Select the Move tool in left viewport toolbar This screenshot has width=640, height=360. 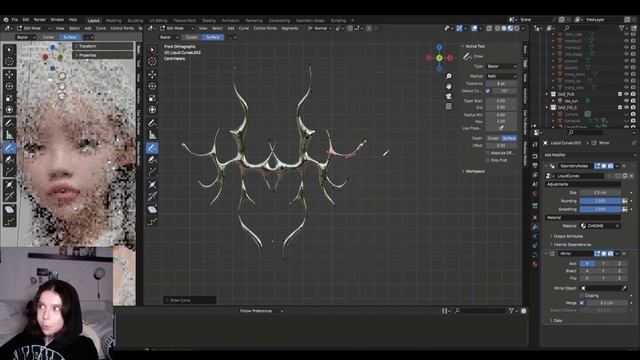pos(9,74)
